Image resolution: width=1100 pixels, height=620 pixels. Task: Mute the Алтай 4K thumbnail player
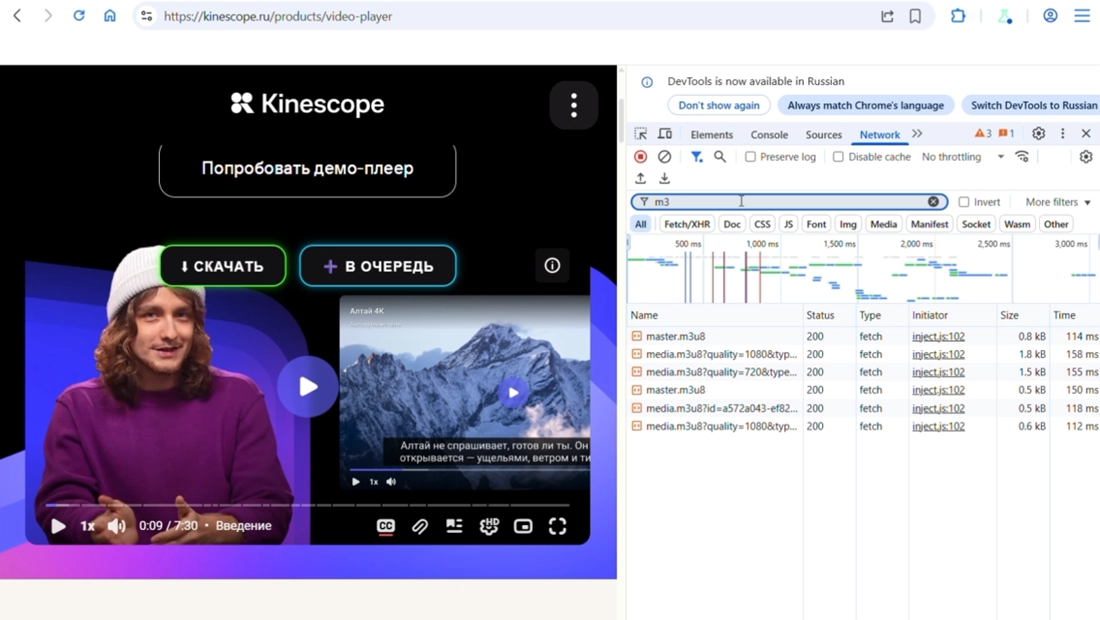tap(391, 482)
